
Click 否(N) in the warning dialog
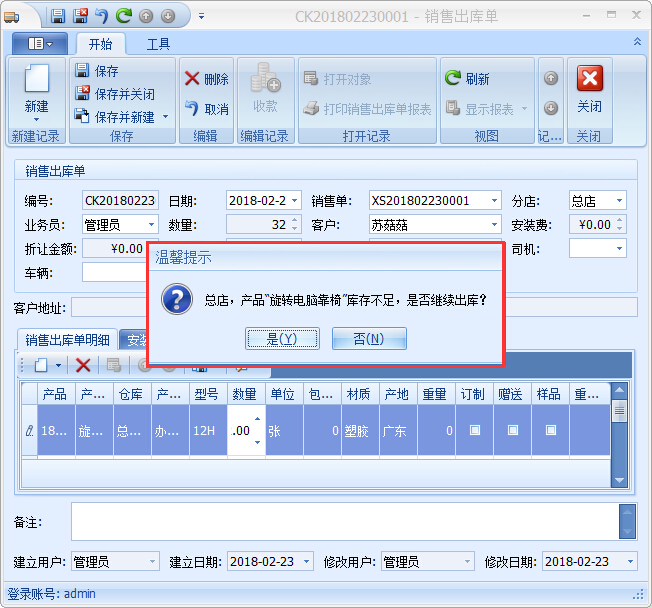(x=368, y=339)
